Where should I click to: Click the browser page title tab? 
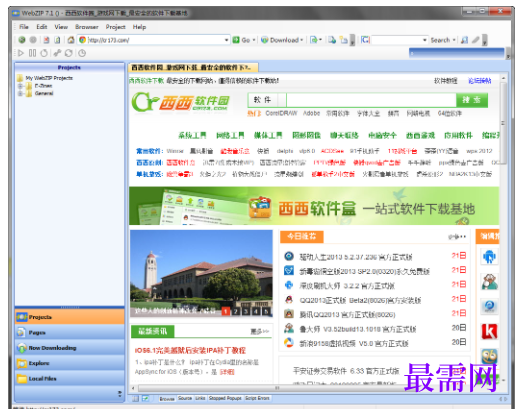coord(193,68)
